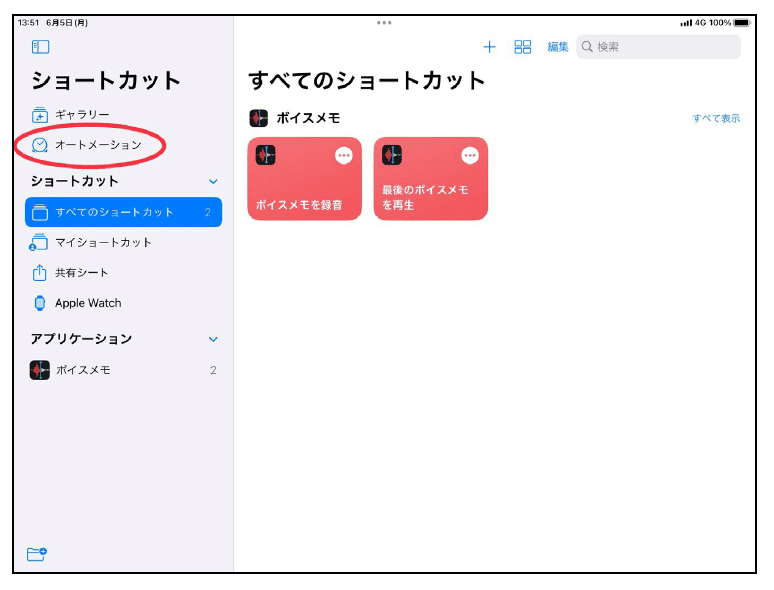
Task: Click the Apple Watch icon
Action: tap(40, 303)
